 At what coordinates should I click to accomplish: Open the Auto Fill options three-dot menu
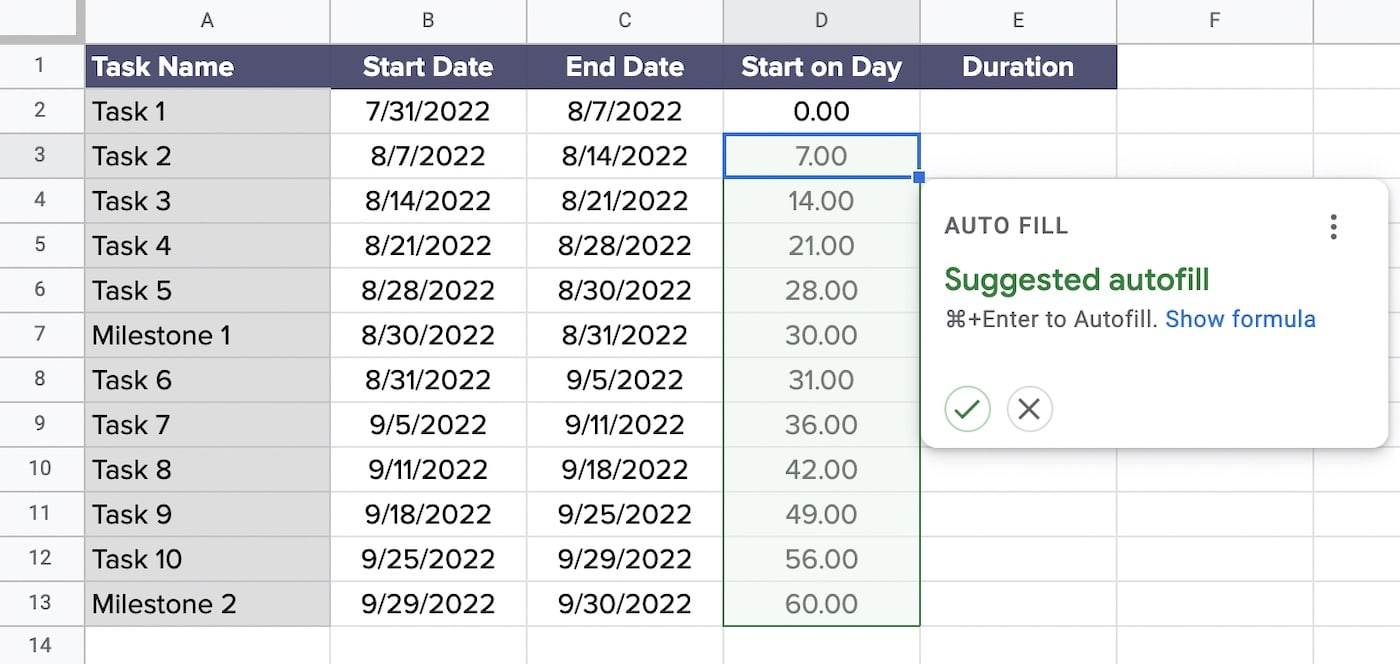pos(1334,227)
